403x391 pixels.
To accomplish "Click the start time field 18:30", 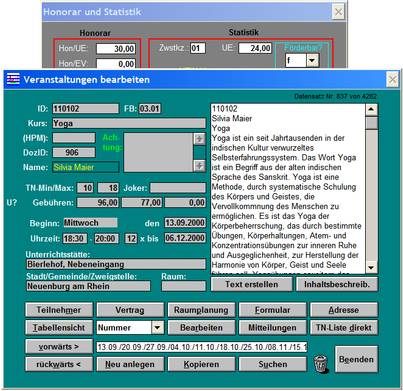I will coord(75,239).
